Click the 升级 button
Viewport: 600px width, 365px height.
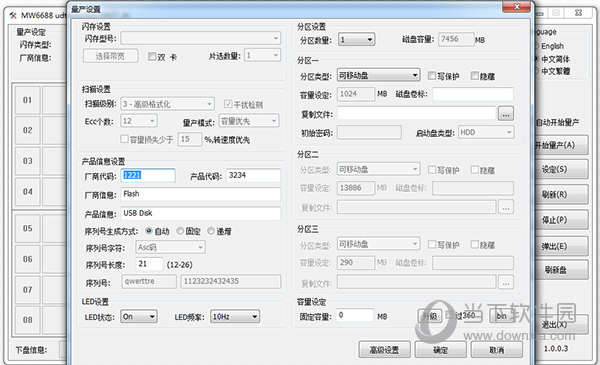[x=429, y=316]
